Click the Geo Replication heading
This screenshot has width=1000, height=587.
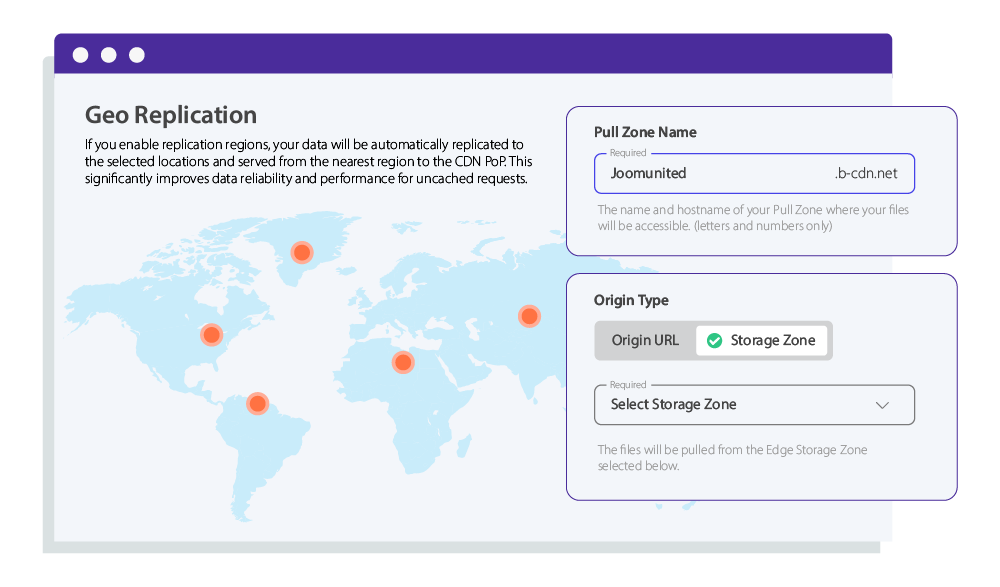click(x=170, y=115)
